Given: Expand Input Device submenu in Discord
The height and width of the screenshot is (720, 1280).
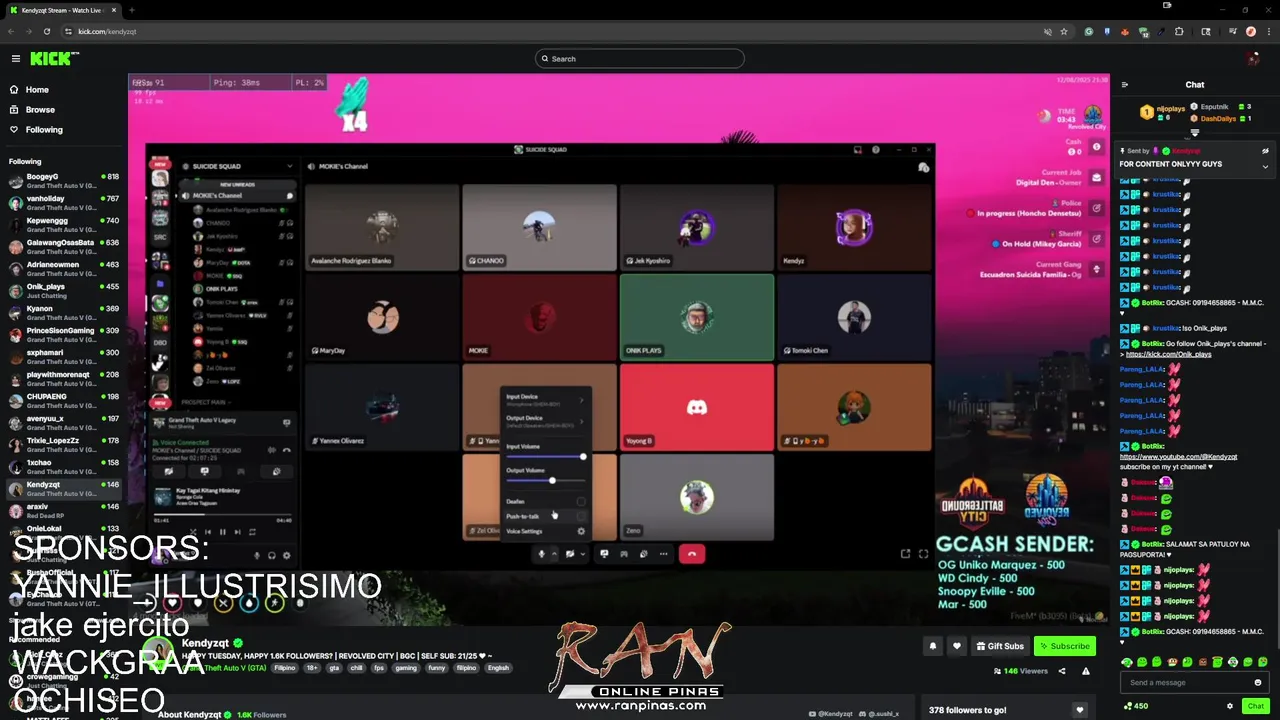Looking at the screenshot, I should (x=546, y=400).
